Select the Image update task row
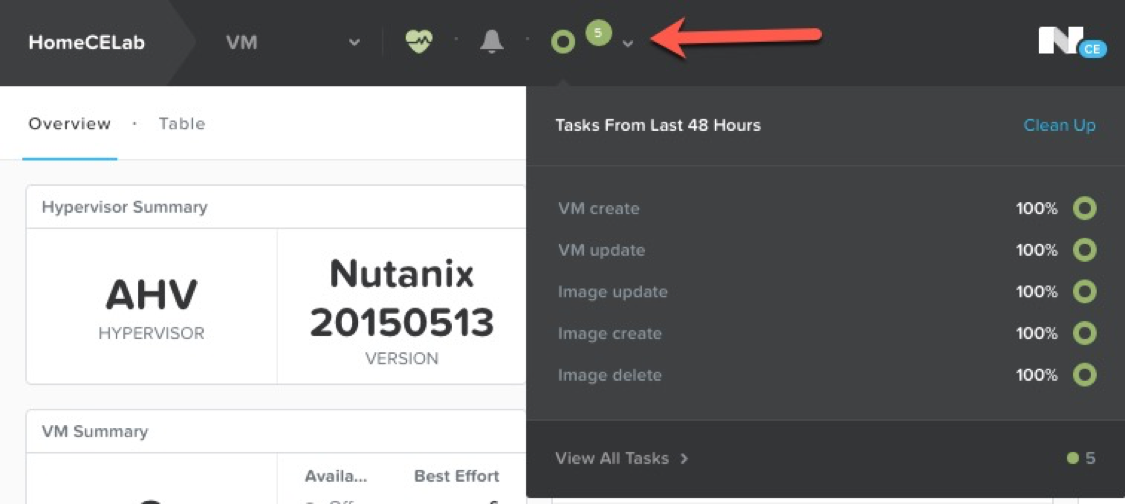This screenshot has width=1125, height=504. pyautogui.click(x=826, y=292)
